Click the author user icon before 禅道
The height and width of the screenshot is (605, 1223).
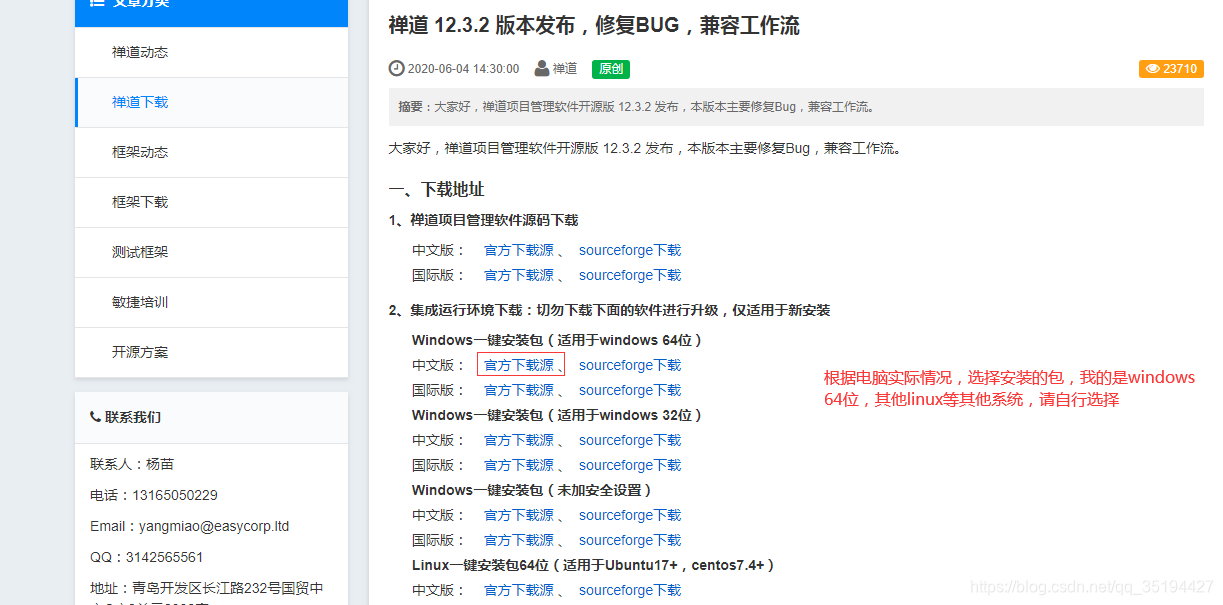tap(542, 68)
